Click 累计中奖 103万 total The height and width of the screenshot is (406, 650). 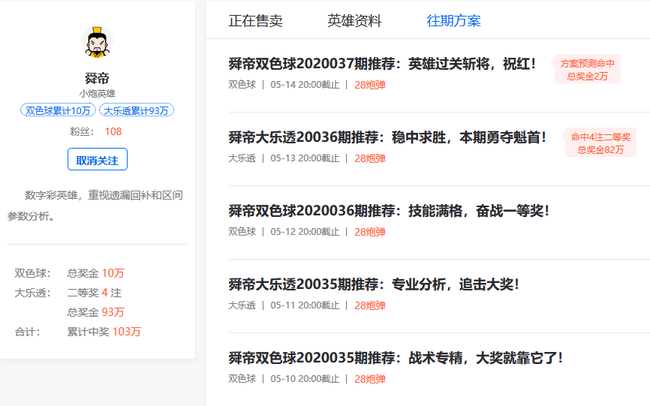[104, 332]
